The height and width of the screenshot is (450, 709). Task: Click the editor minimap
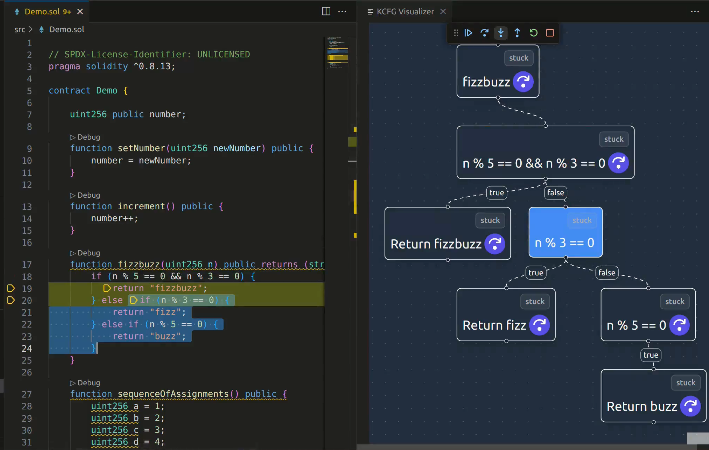337,53
